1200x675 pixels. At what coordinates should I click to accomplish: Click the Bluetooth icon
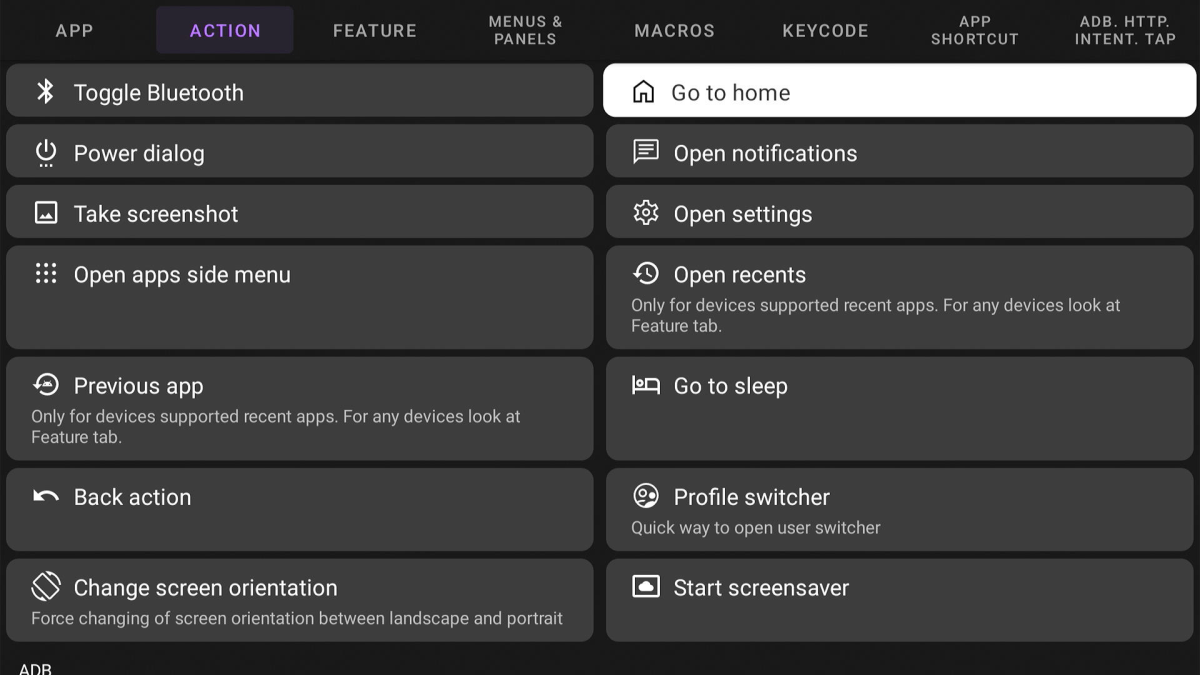click(45, 92)
